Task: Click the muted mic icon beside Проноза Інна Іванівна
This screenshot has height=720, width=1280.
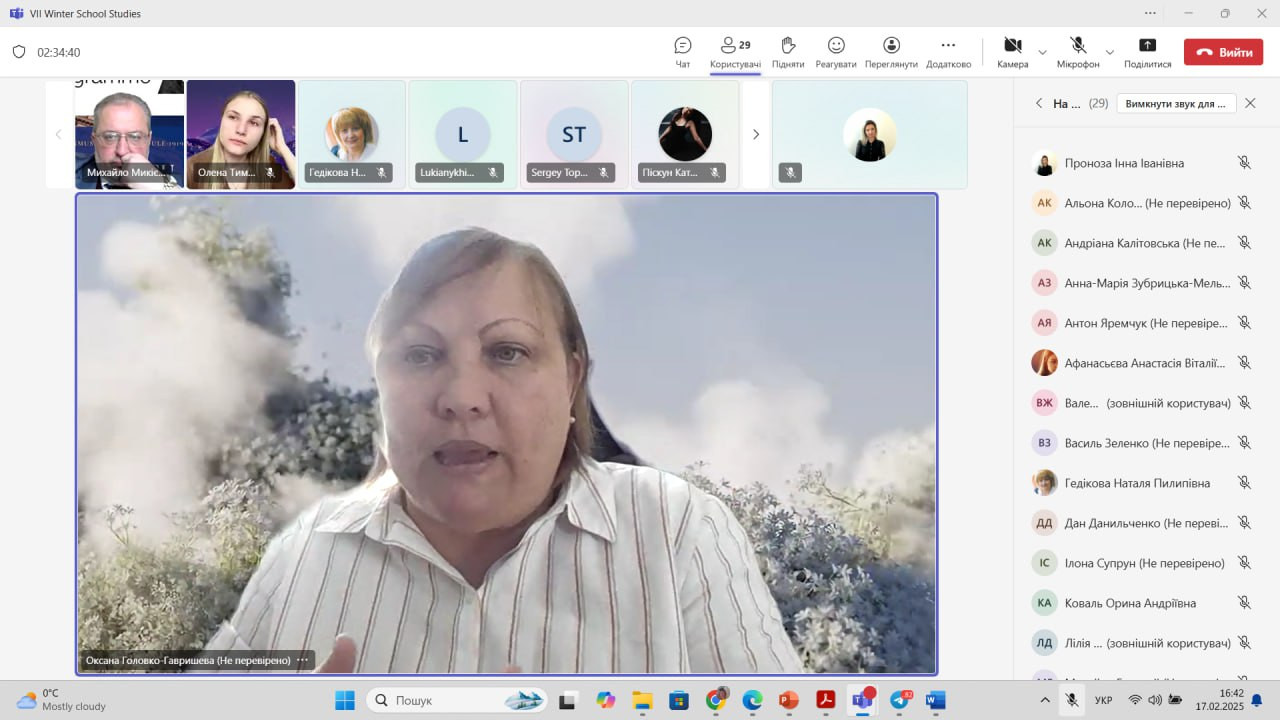Action: [x=1244, y=162]
